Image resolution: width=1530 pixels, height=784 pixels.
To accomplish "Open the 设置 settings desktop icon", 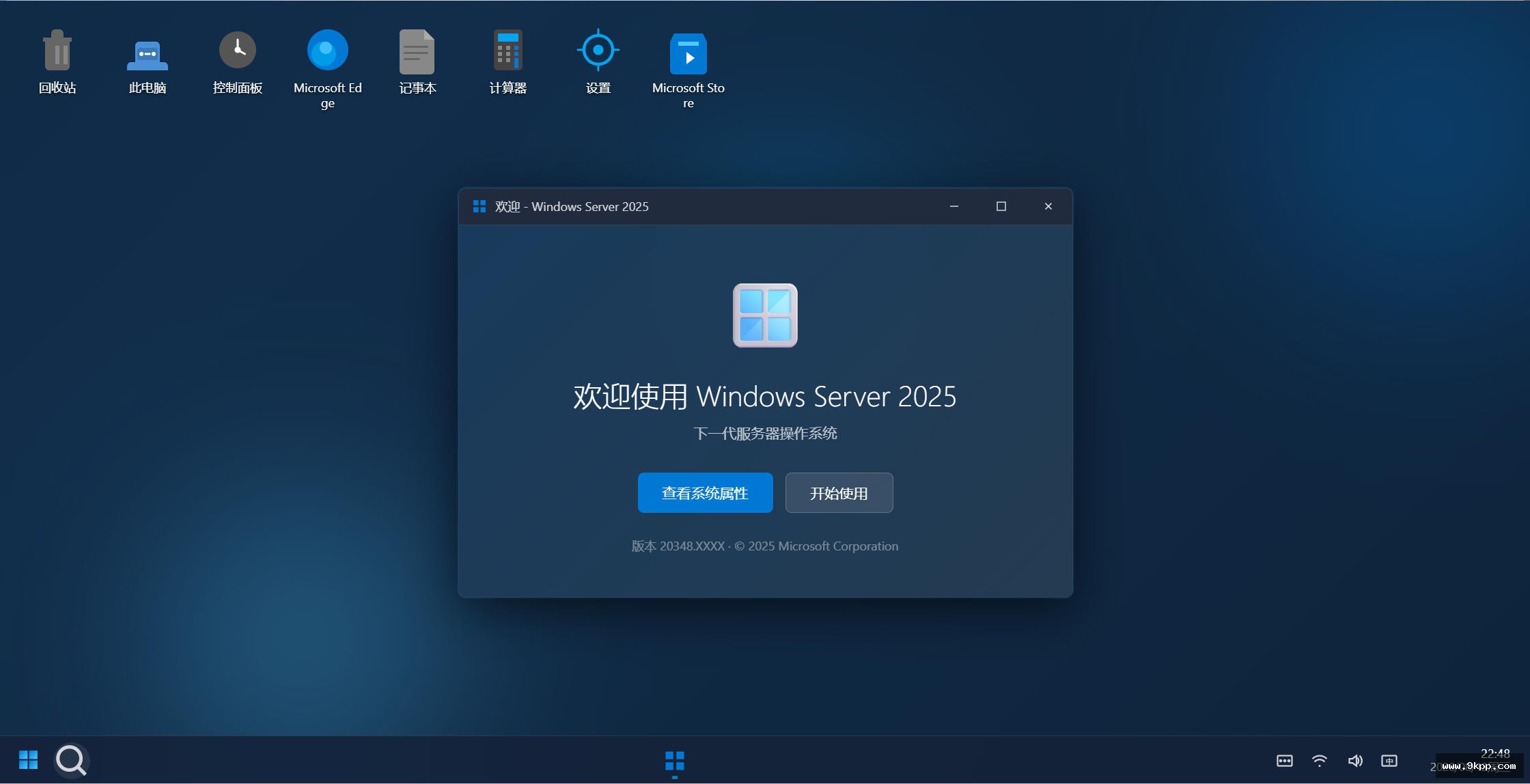I will pyautogui.click(x=598, y=62).
